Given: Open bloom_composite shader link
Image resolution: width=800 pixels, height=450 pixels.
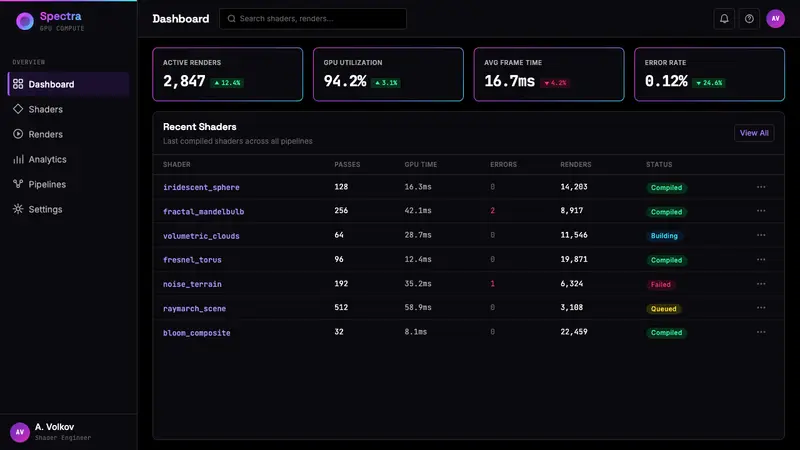Looking at the screenshot, I should [196, 333].
